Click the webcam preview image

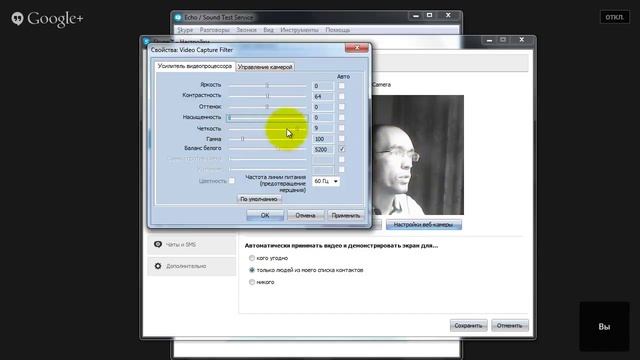[x=418, y=155]
